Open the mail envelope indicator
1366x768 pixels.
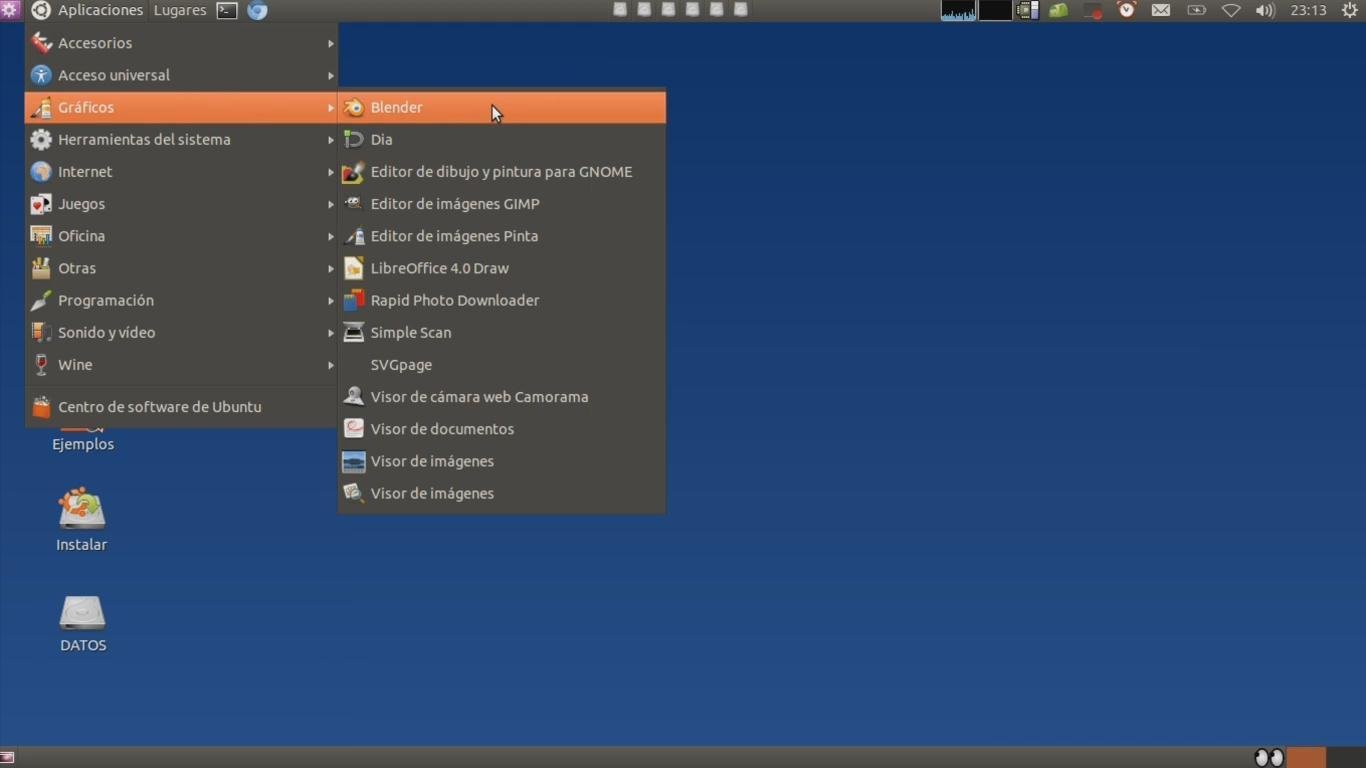pos(1161,11)
